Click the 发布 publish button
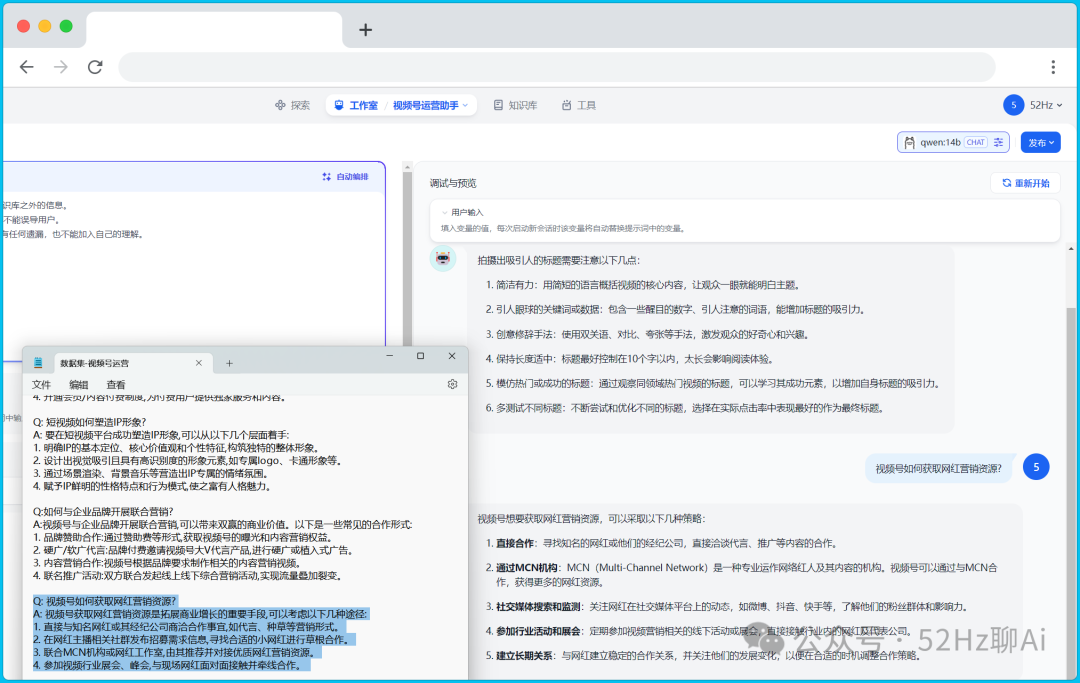 (1040, 143)
